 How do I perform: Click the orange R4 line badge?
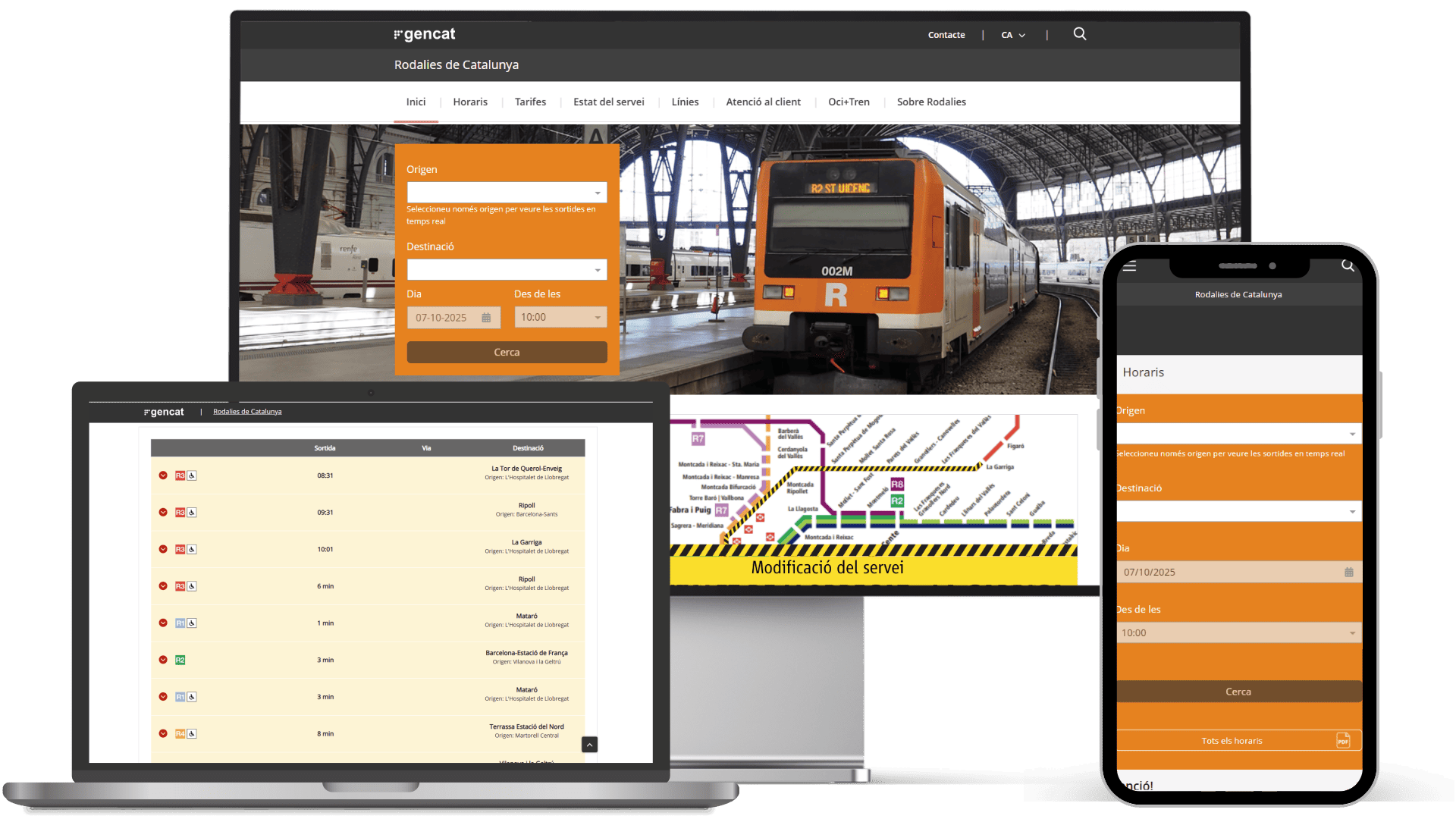click(180, 733)
